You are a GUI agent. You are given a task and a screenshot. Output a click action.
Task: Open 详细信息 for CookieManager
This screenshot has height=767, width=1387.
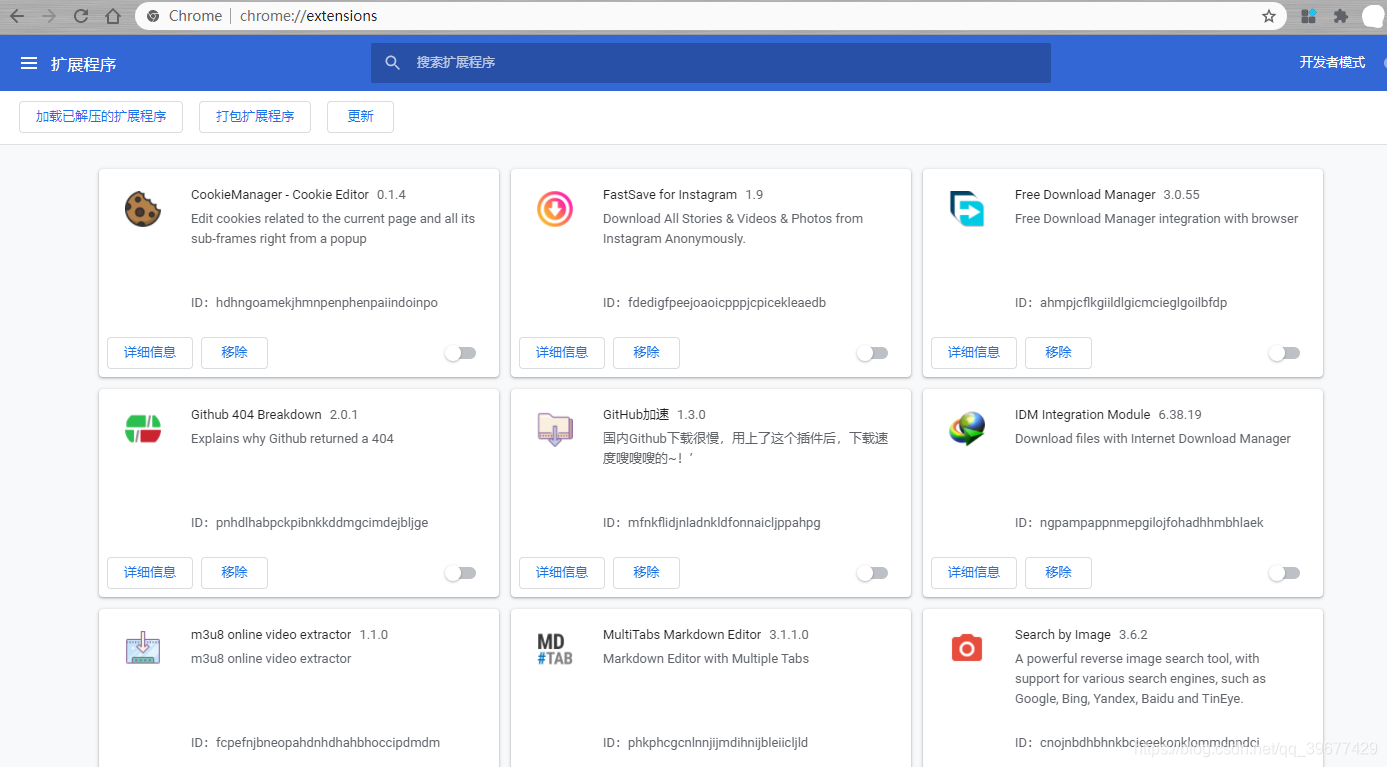[150, 352]
